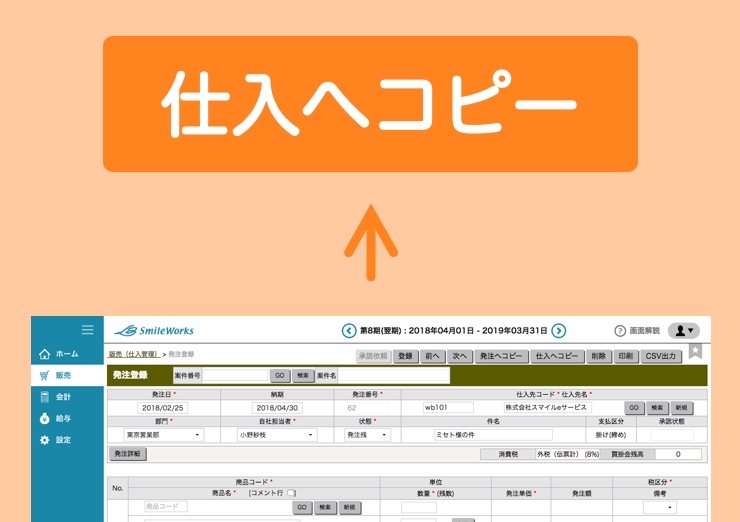Image resolution: width=740 pixels, height=522 pixels.
Task: Click the 発注番号 field showing 62
Action: [367, 408]
